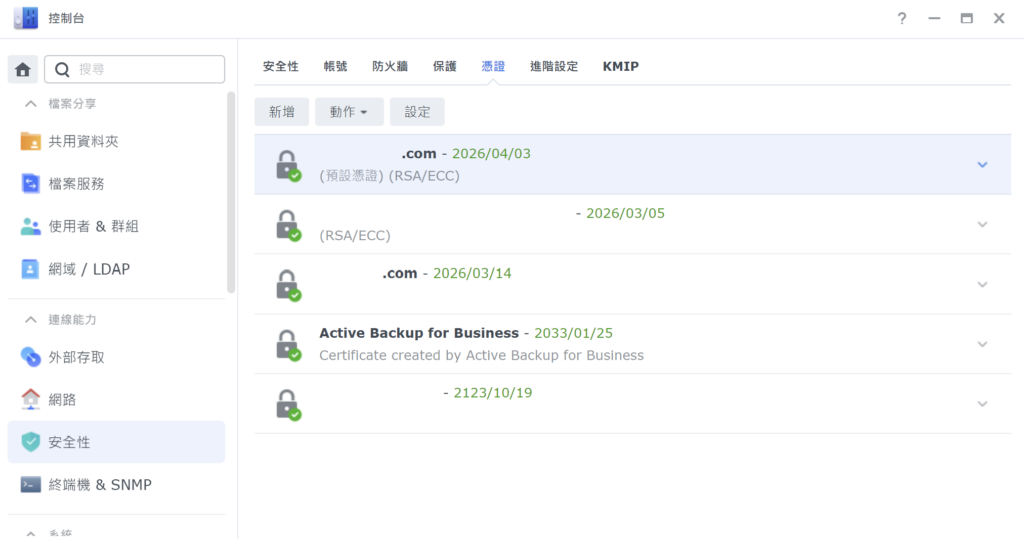Expand the Active Backup for Business certificate
The width and height of the screenshot is (1024, 539).
[x=982, y=344]
